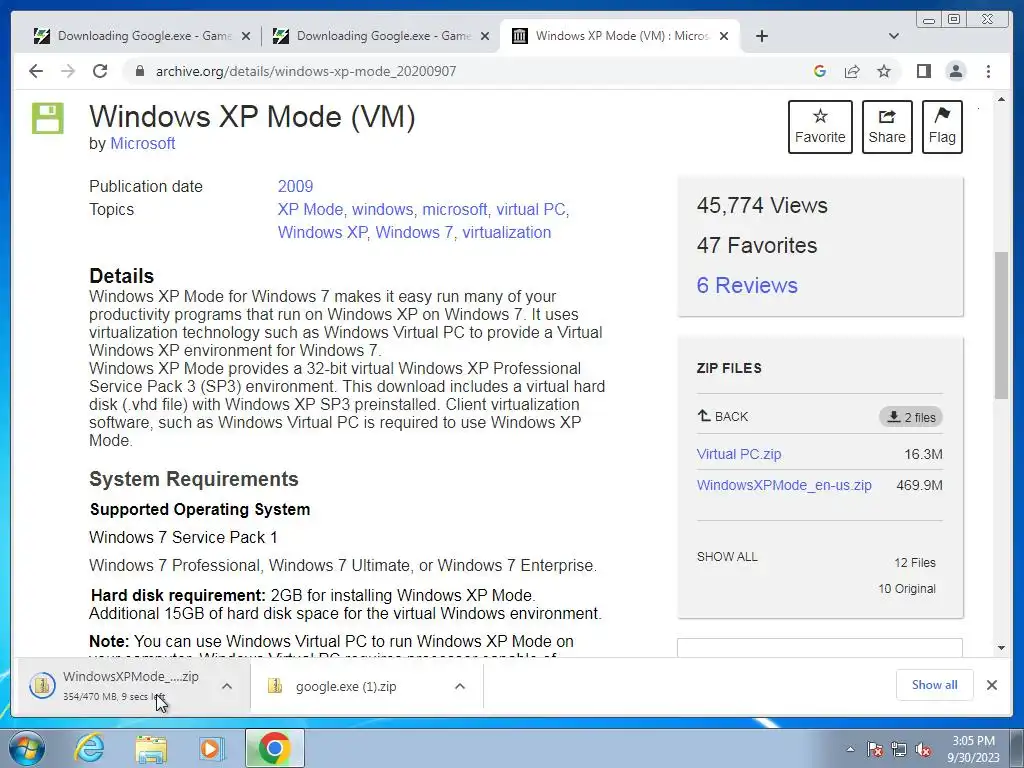This screenshot has height=768, width=1024.
Task: Click the 12 Files count
Action: coord(914,563)
